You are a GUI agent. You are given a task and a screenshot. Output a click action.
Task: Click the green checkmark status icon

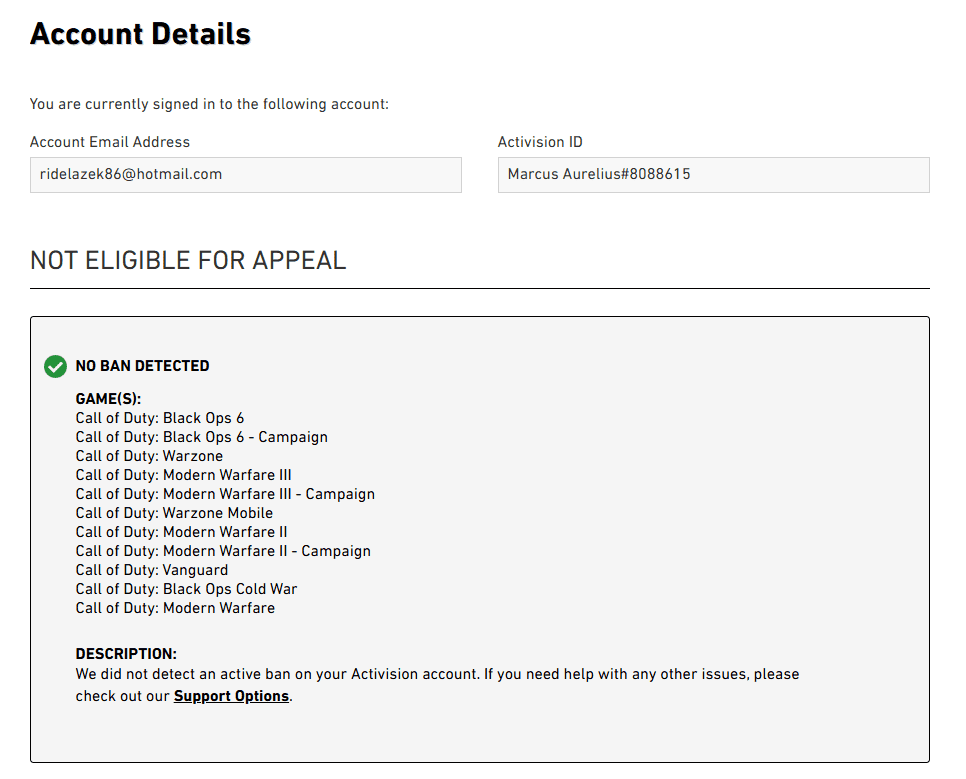[56, 366]
